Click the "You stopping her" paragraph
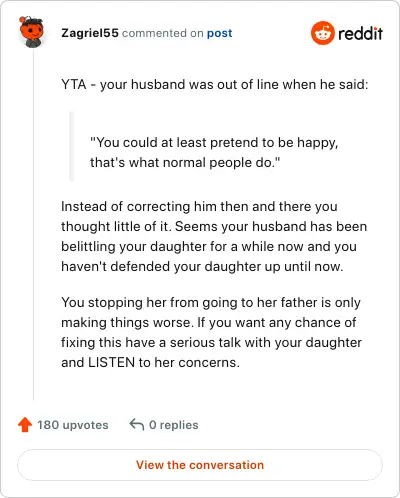 pos(211,332)
